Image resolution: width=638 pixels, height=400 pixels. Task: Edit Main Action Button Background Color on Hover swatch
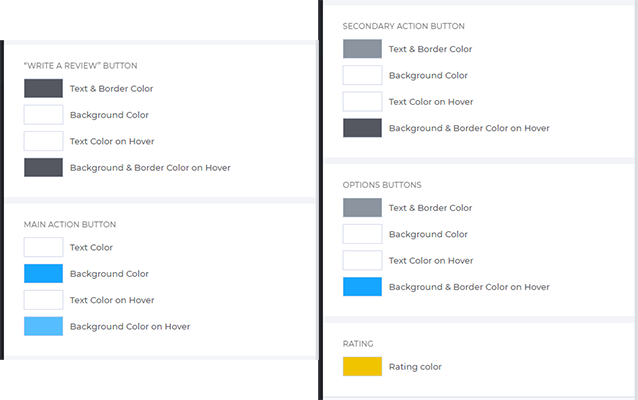[44, 326]
